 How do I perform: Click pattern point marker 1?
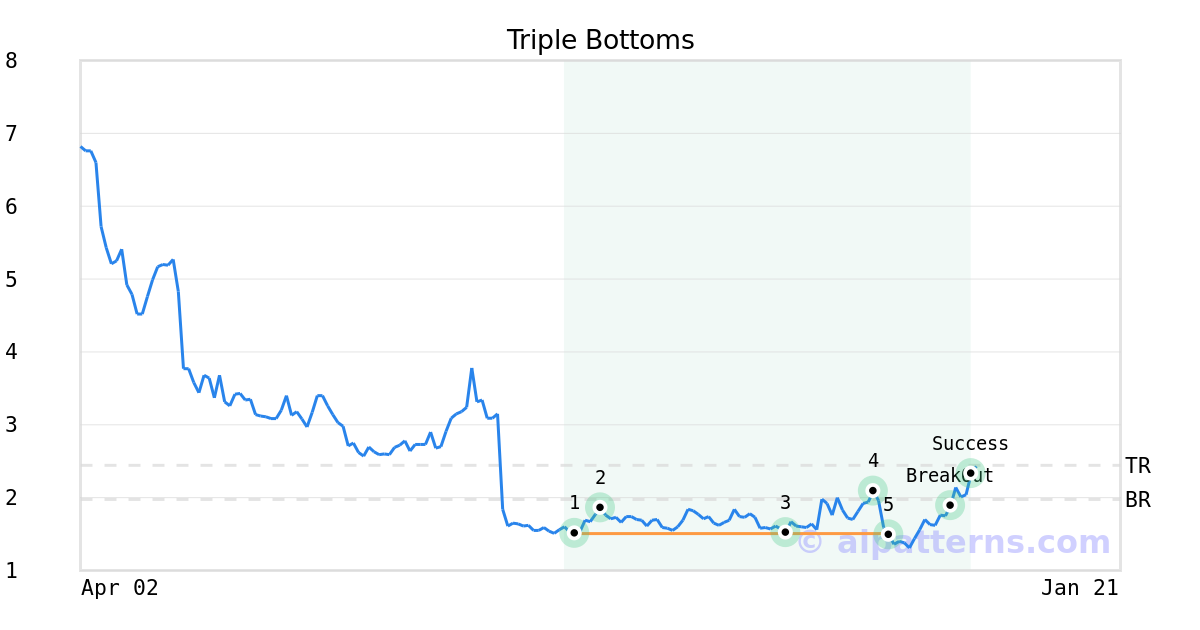point(574,533)
